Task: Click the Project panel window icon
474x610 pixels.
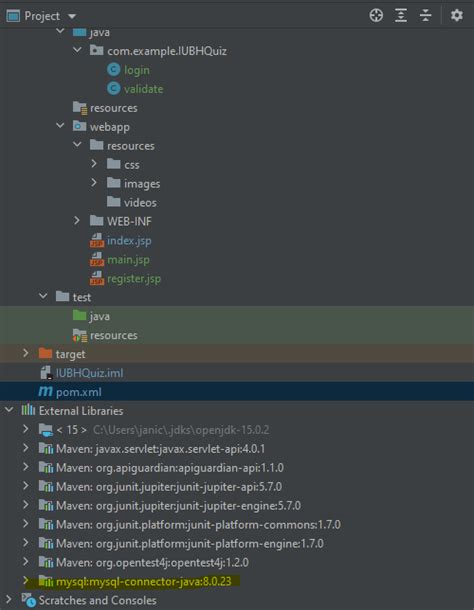Action: [x=13, y=16]
